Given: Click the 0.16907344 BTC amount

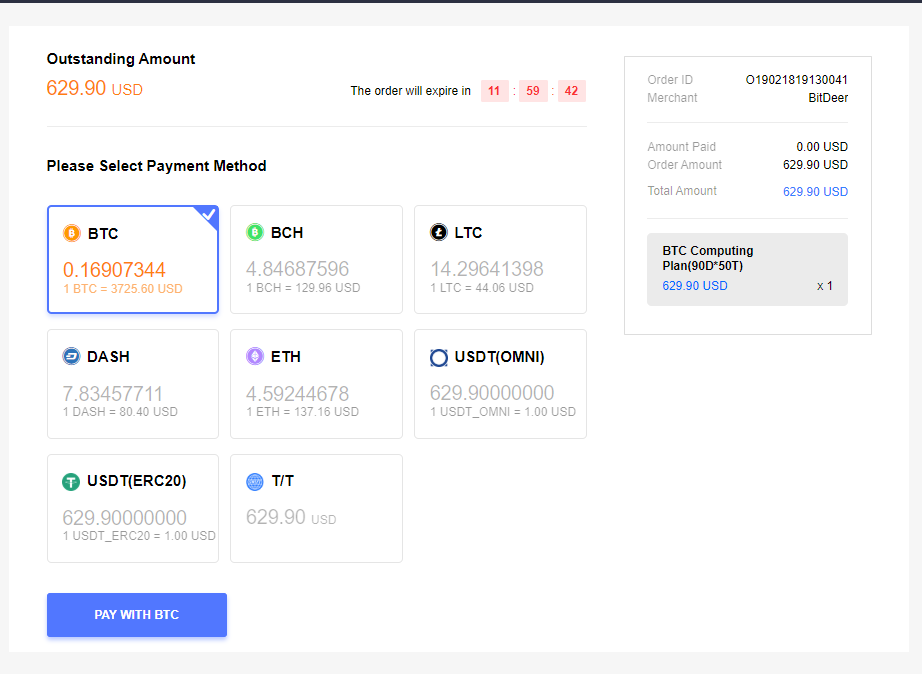Looking at the screenshot, I should tap(114, 270).
